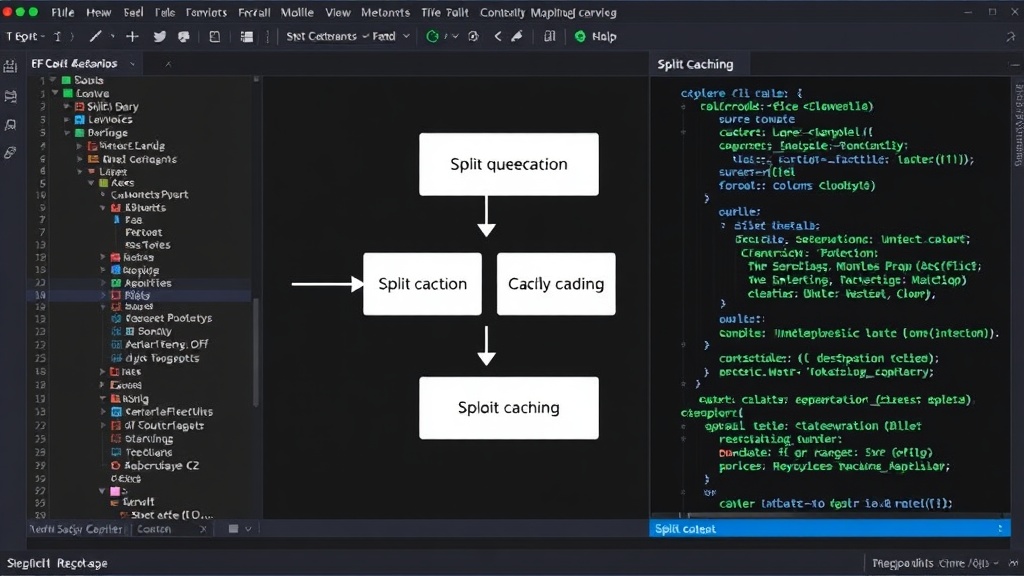Viewport: 1024px width, 576px height.
Task: Click the square document icon in the toolbar
Action: coord(214,37)
